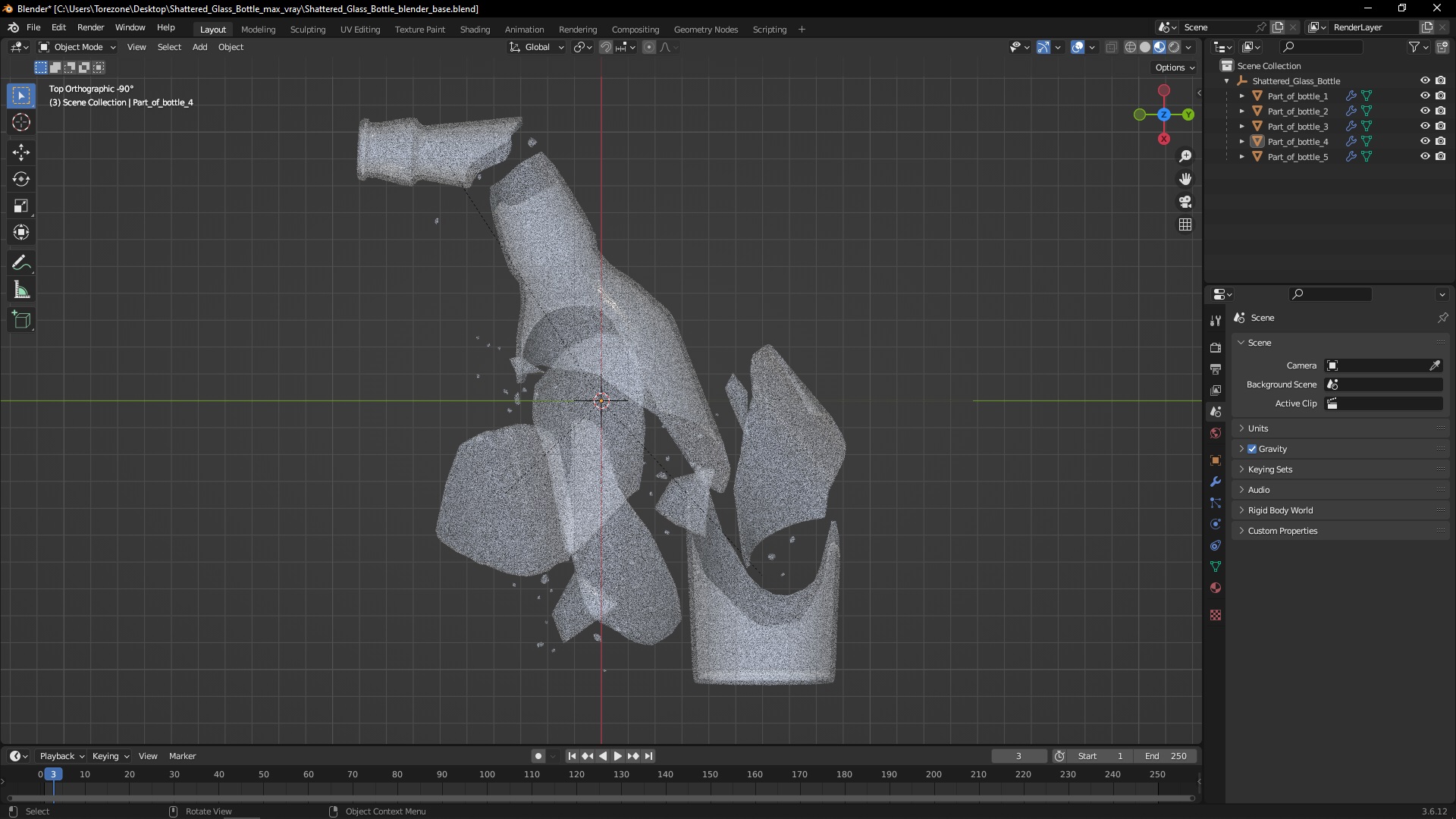Toggle proportional editing in viewport header
Screen dimensions: 1456x819
click(649, 47)
